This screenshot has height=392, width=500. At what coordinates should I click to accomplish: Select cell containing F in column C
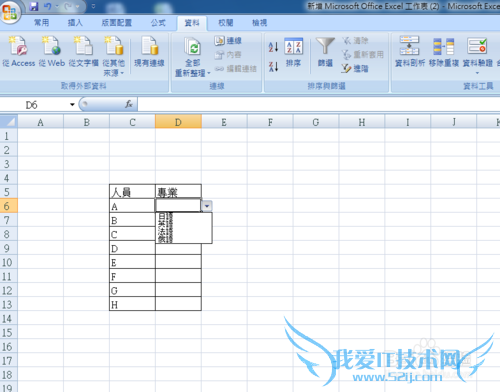132,276
